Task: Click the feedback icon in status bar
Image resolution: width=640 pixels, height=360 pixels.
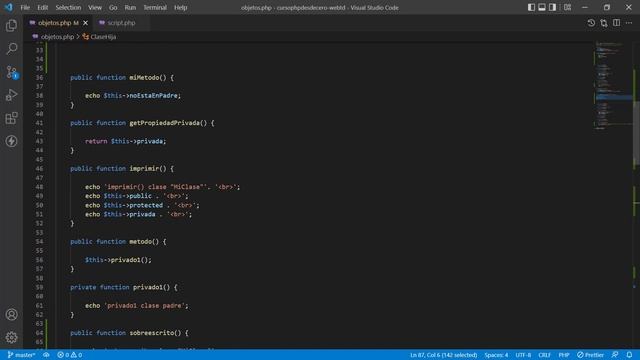Action: (615, 355)
